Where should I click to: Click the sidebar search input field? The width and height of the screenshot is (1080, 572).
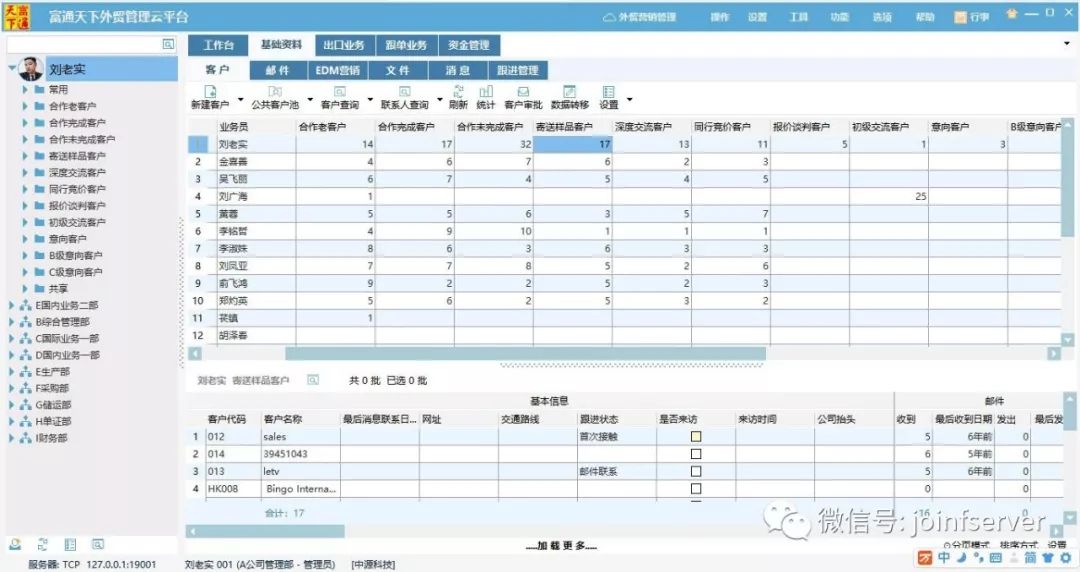[x=85, y=44]
